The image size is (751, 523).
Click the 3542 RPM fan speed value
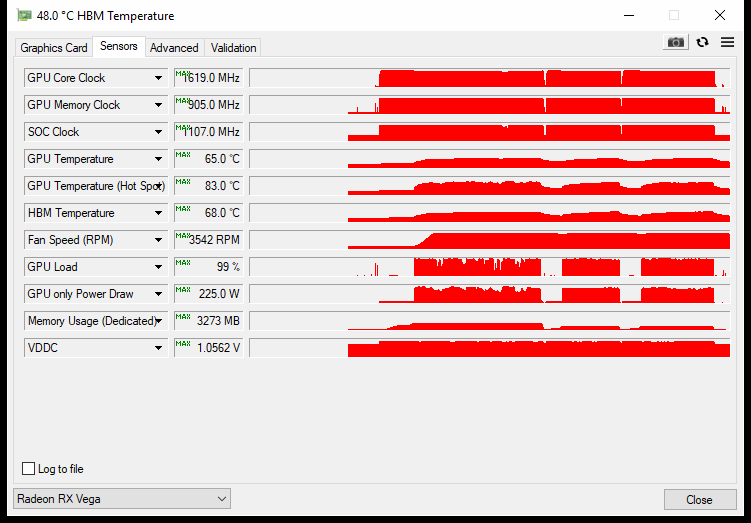(209, 240)
